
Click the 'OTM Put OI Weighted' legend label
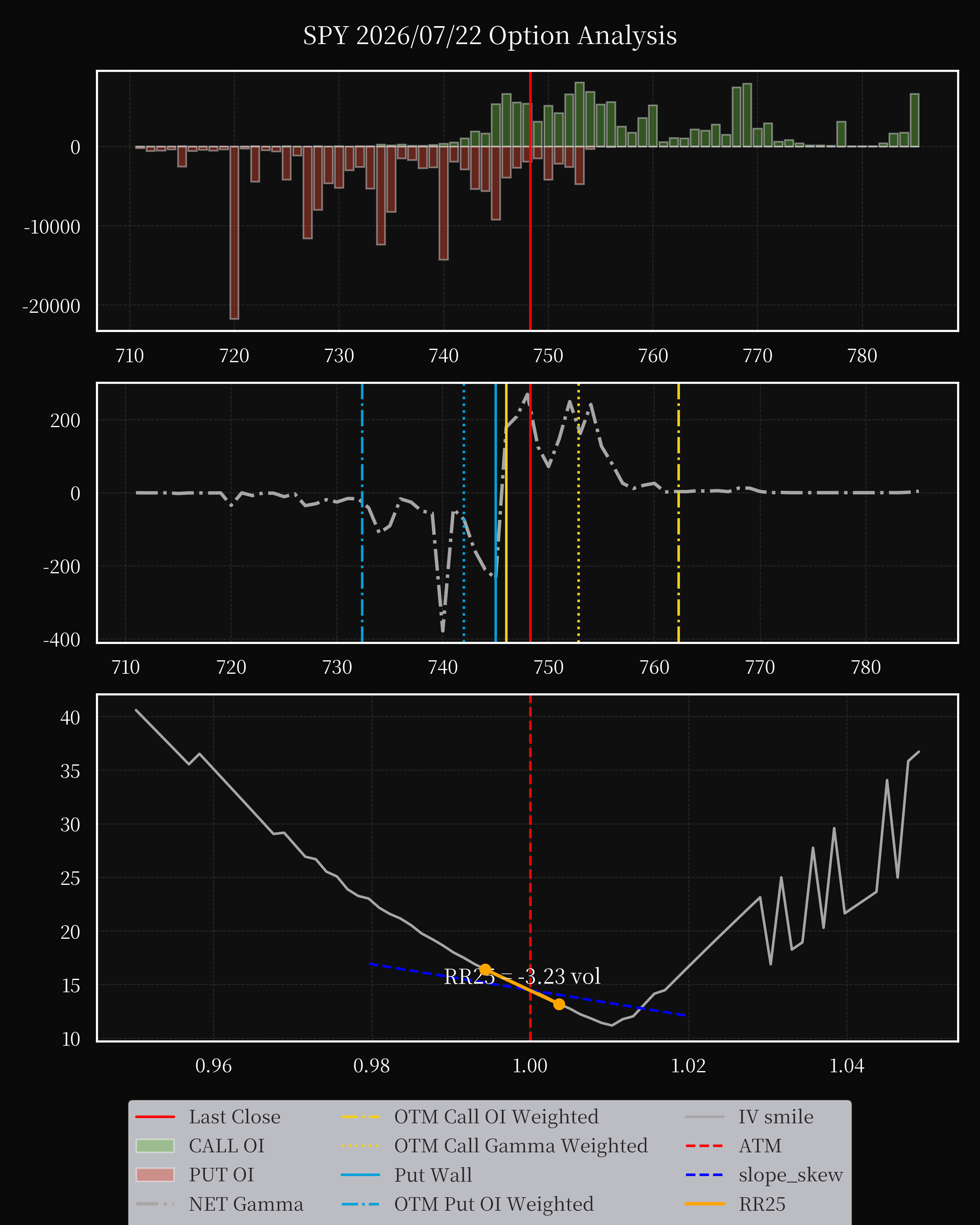(x=494, y=1204)
